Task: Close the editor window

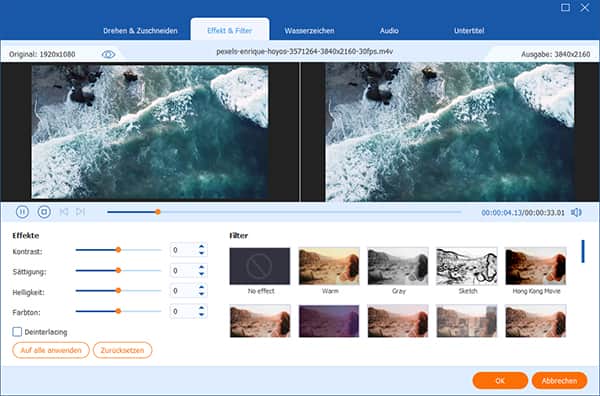Action: click(585, 8)
